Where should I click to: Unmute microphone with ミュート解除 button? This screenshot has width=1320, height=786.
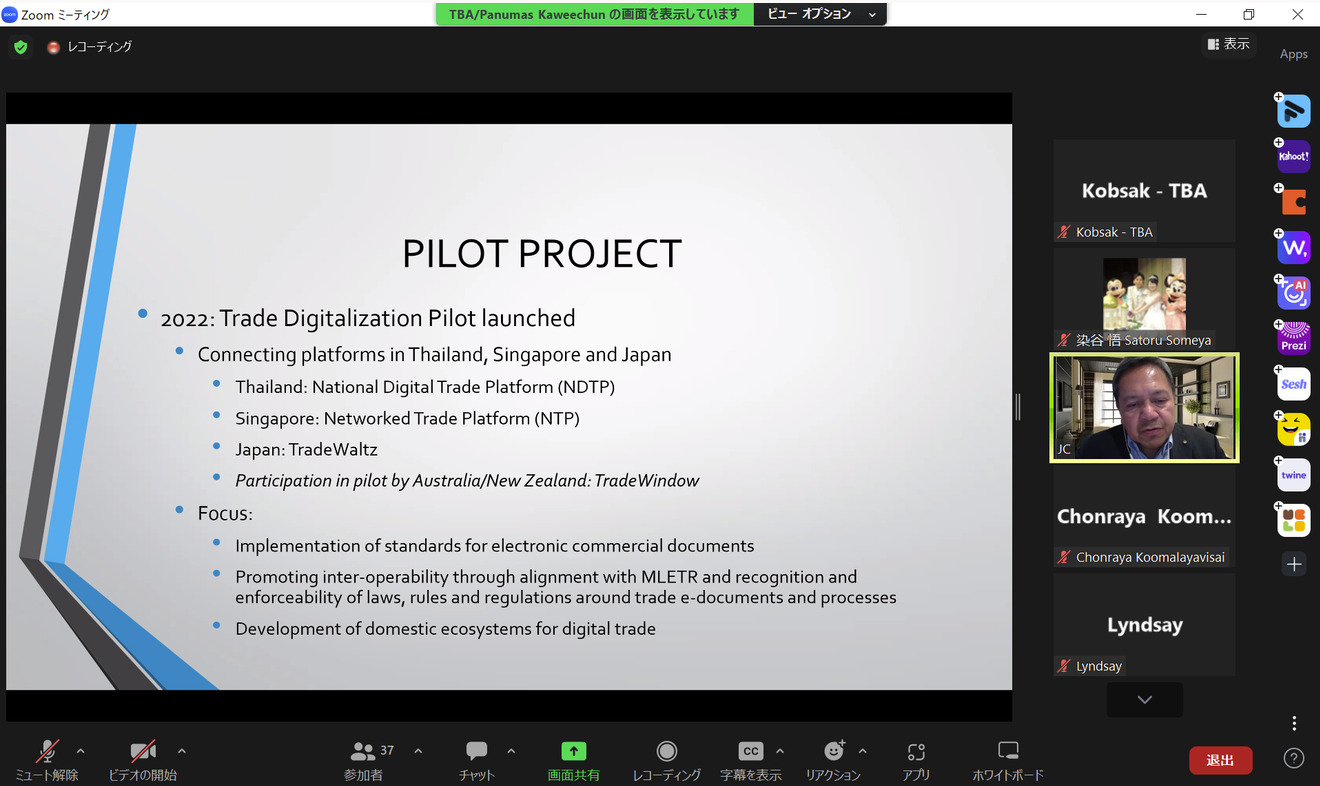click(46, 761)
